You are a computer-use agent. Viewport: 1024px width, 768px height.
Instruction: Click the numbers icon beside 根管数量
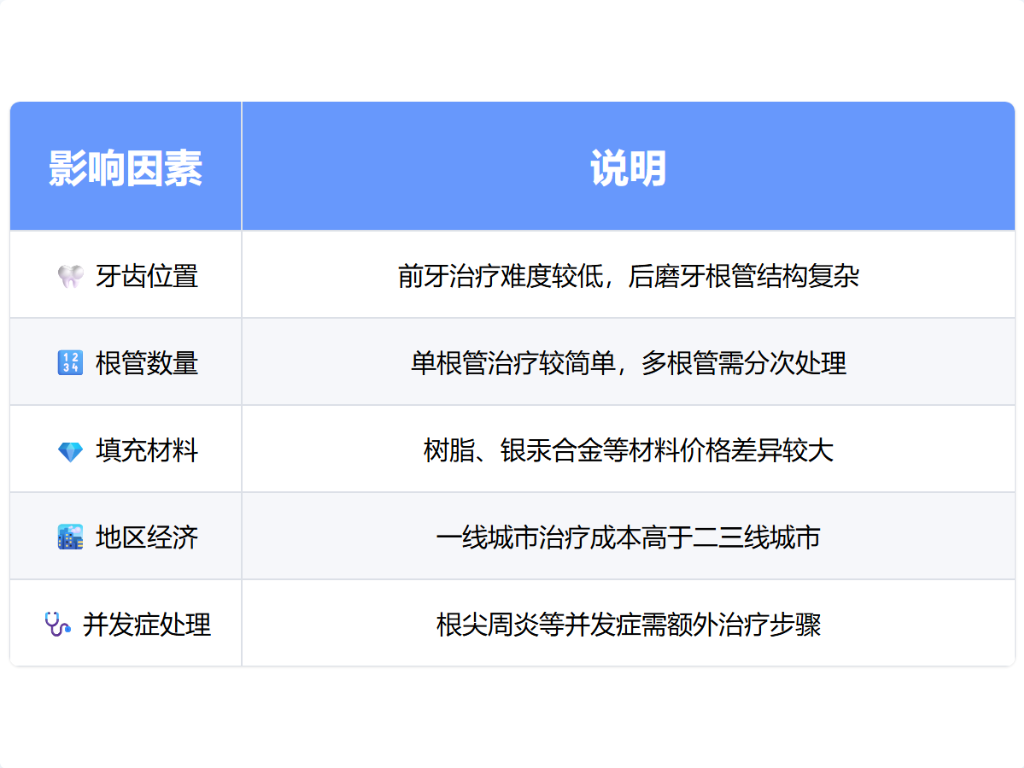pyautogui.click(x=70, y=363)
